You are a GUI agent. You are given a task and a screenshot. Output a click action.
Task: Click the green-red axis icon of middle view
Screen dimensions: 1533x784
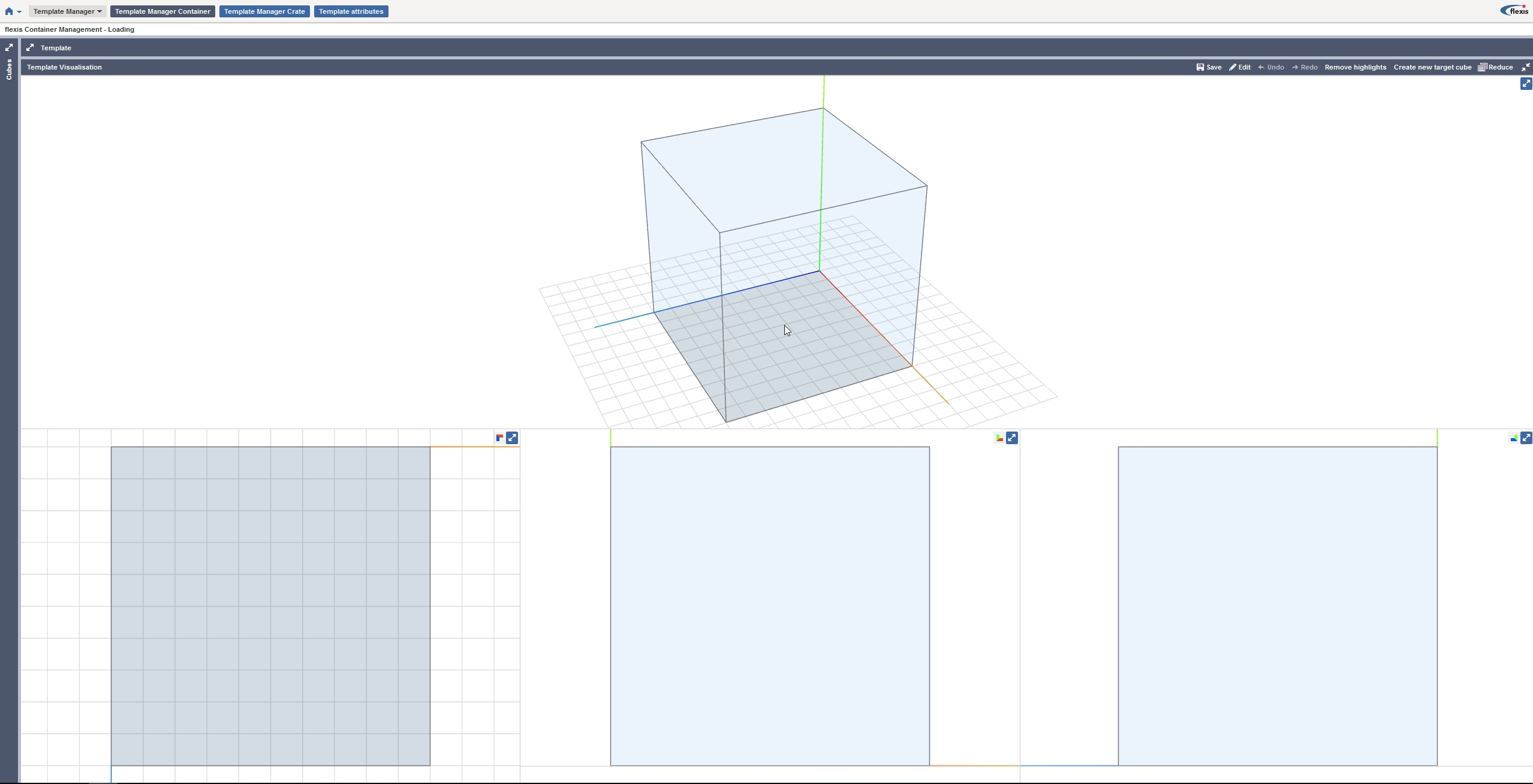(999, 438)
